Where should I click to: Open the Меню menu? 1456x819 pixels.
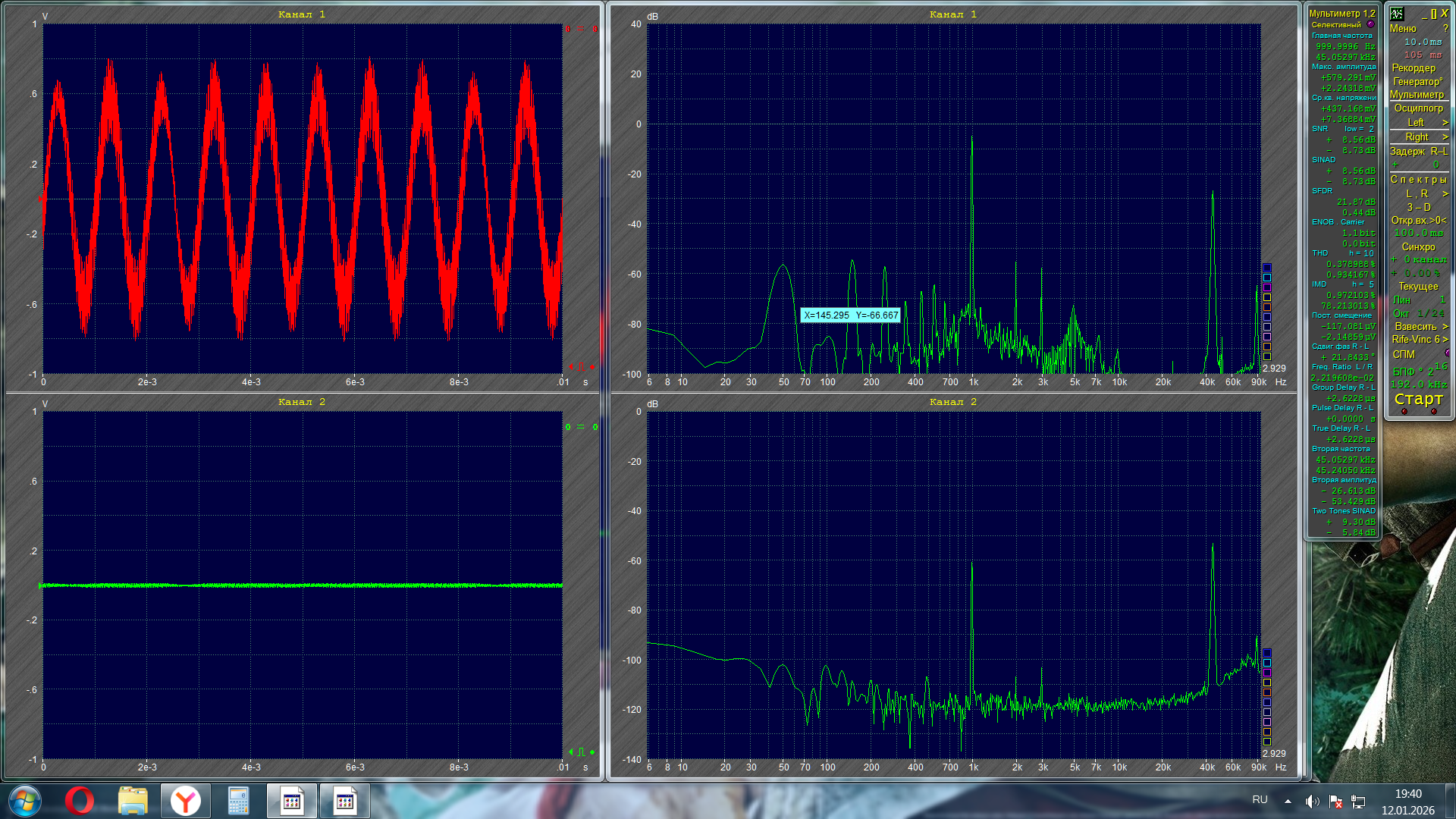tap(1403, 28)
